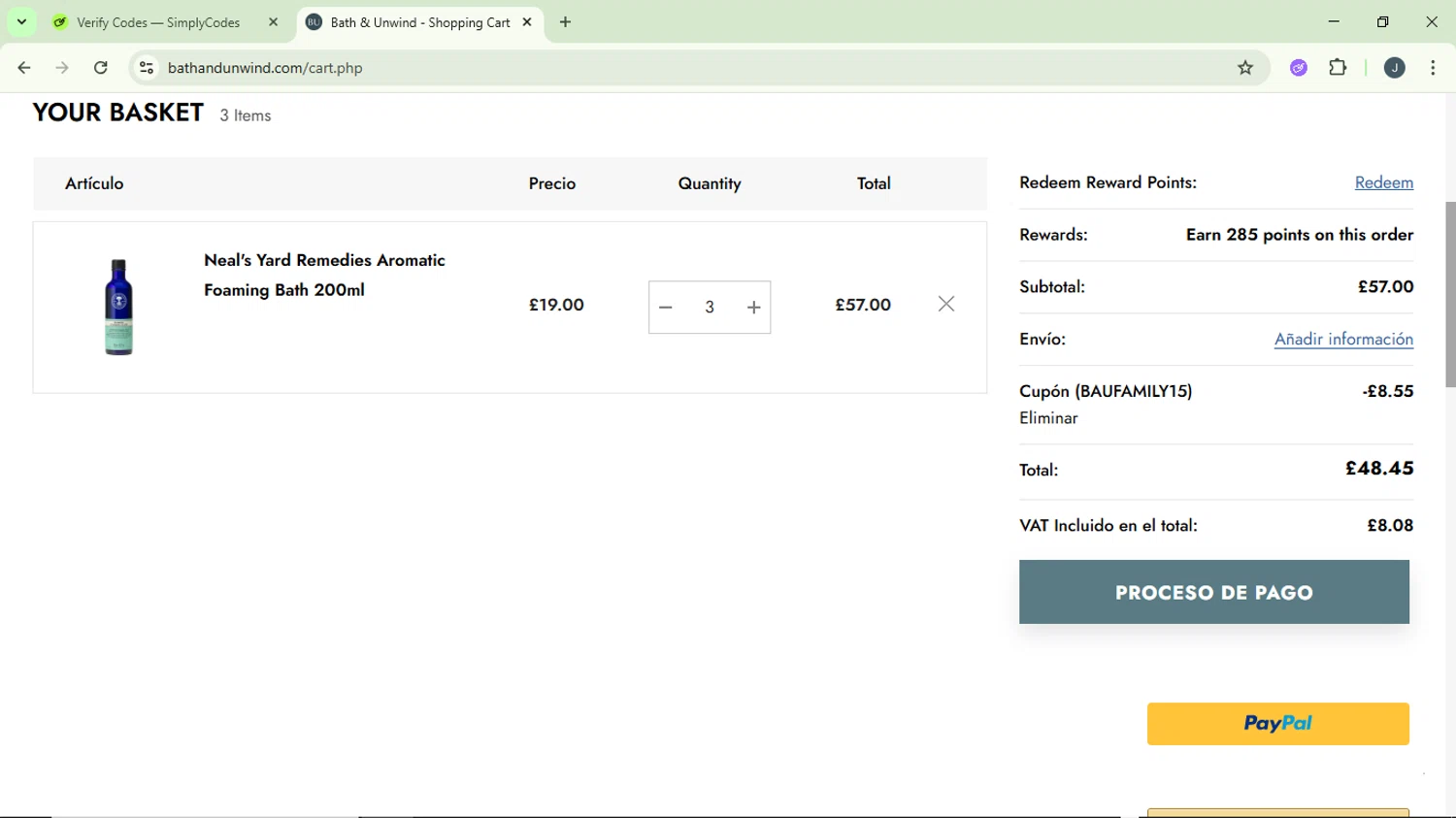This screenshot has width=1456, height=818.
Task: Click the quantity field showing 3
Action: click(710, 308)
